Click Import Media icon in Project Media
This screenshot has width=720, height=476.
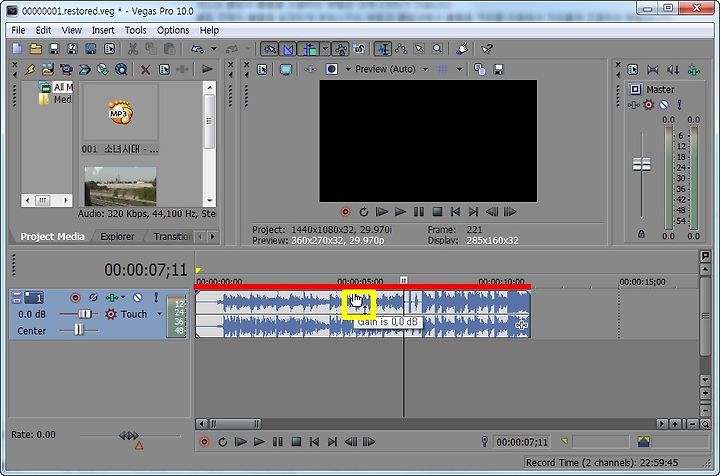(48, 69)
